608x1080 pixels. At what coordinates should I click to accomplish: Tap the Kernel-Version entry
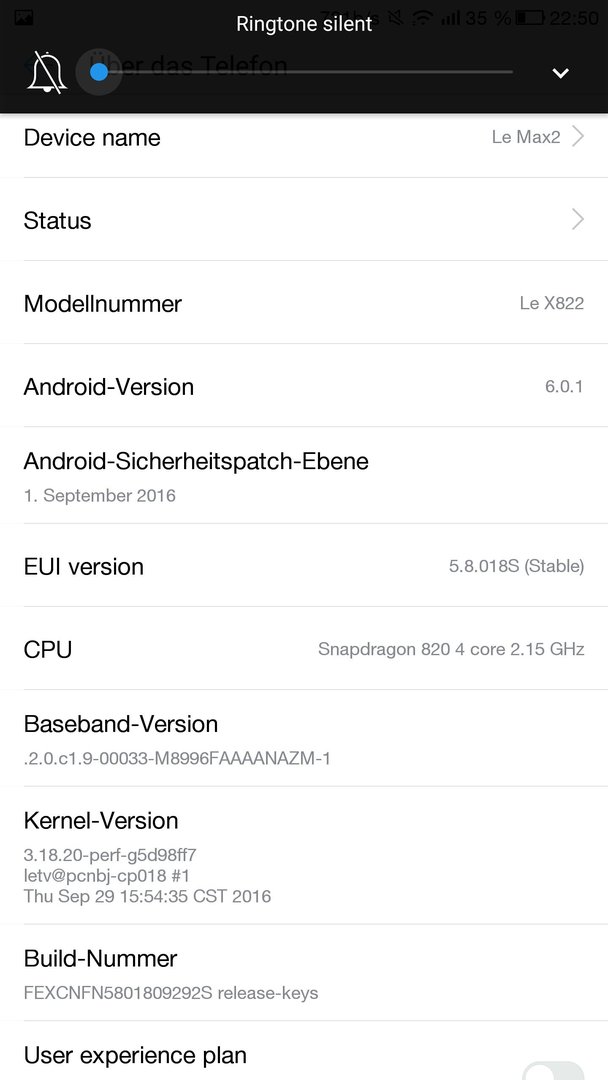click(304, 855)
